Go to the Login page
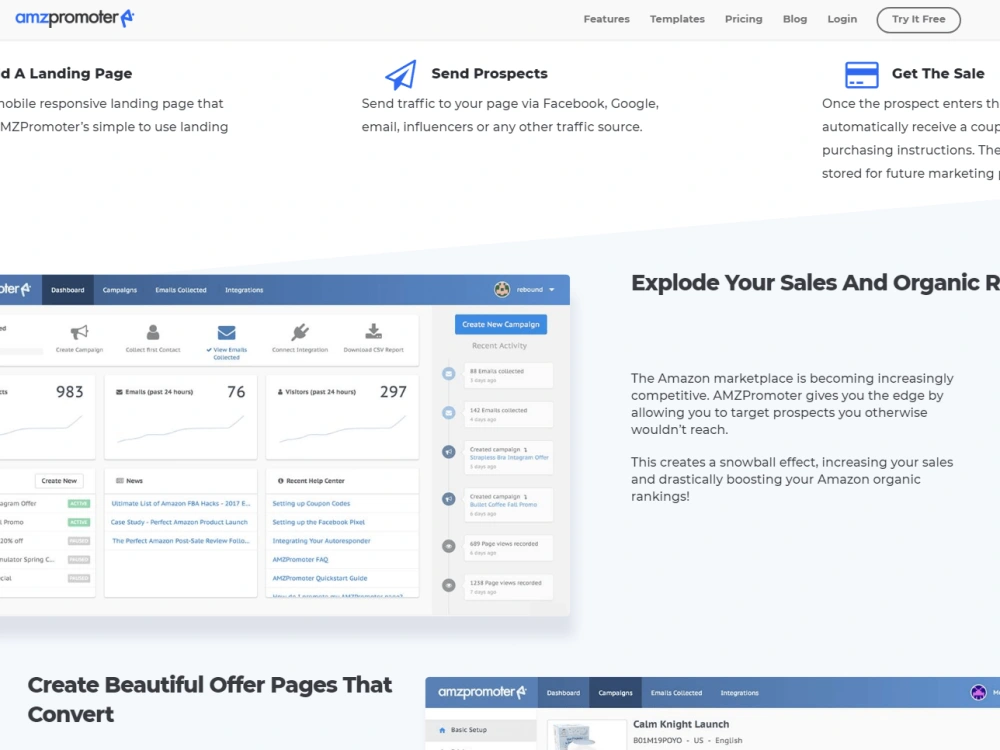 (x=842, y=19)
